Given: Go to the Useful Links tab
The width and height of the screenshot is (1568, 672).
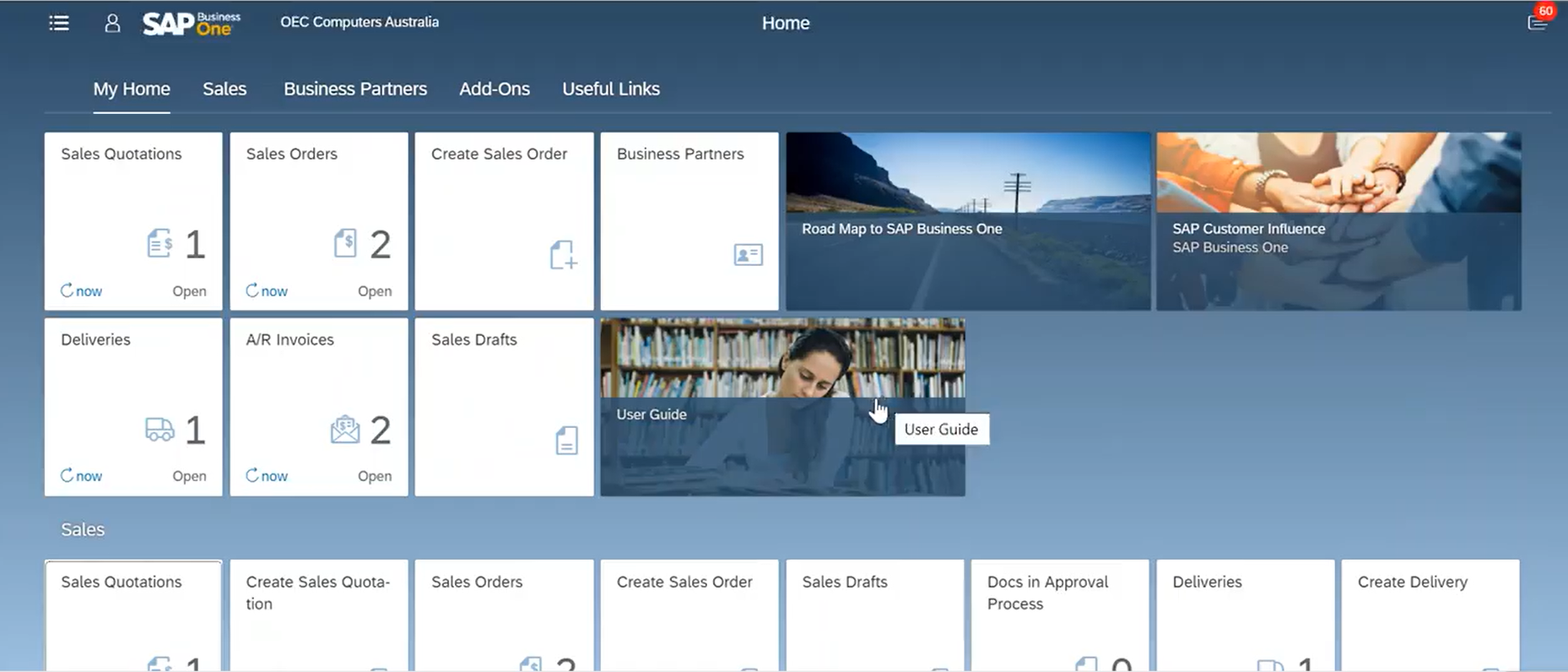Looking at the screenshot, I should point(611,89).
